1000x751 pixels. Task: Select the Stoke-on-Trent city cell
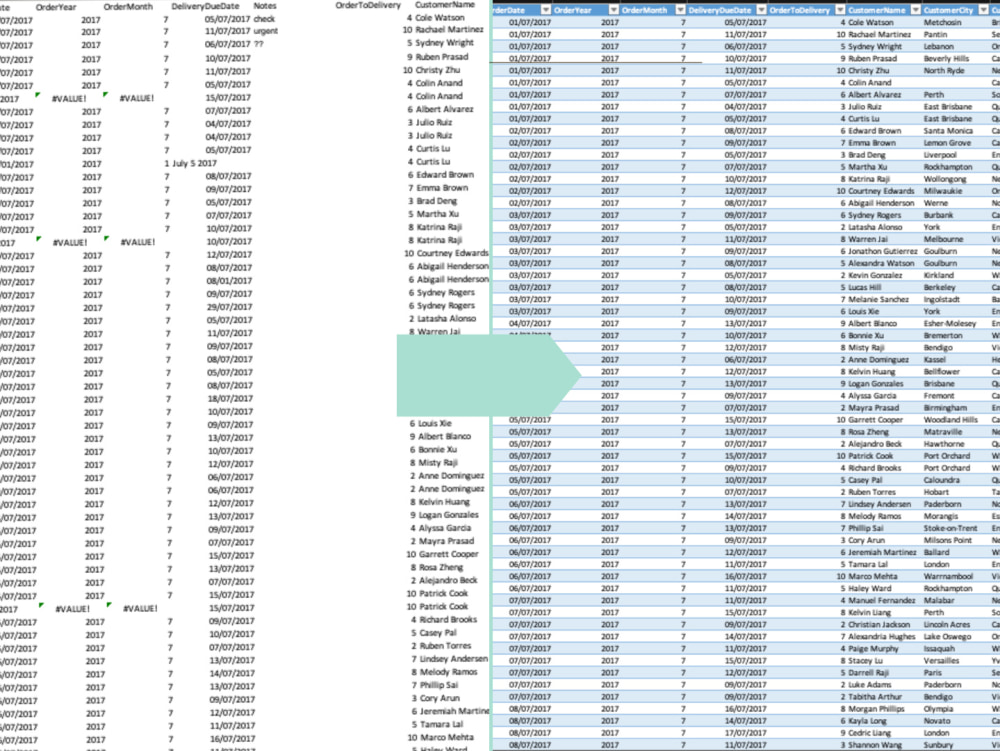(950, 529)
